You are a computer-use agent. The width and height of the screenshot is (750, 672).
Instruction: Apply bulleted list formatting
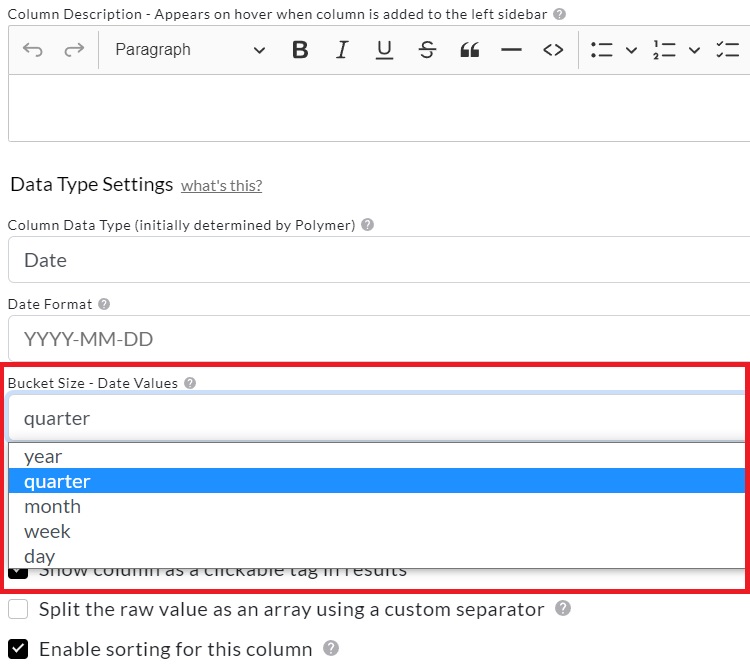click(601, 50)
